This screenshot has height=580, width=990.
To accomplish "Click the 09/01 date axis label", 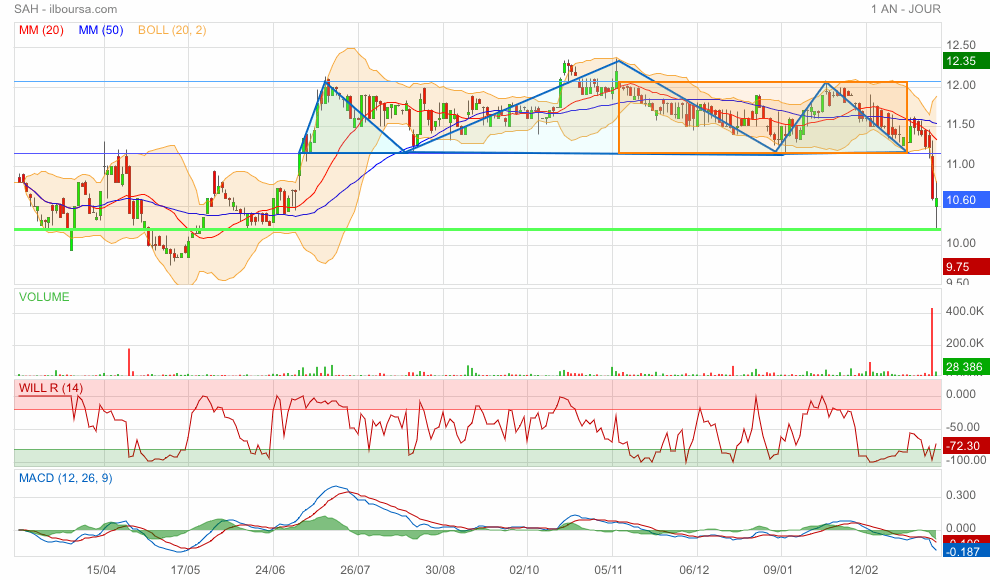I will (x=778, y=570).
